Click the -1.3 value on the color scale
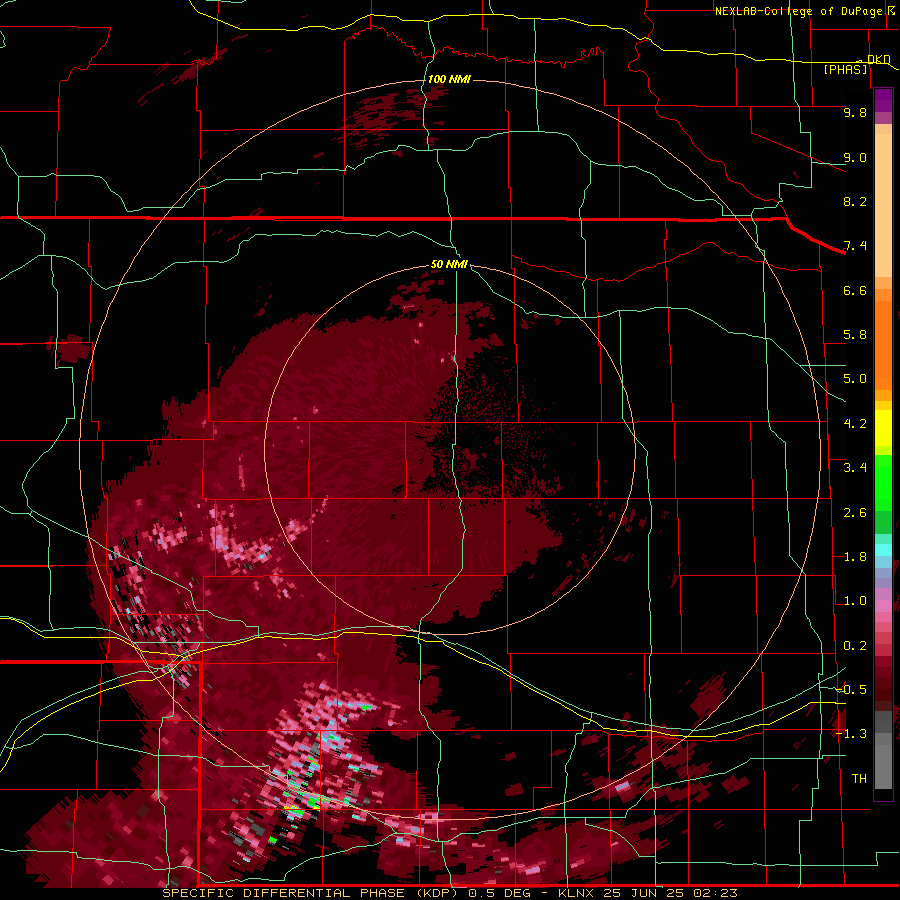 click(x=852, y=734)
